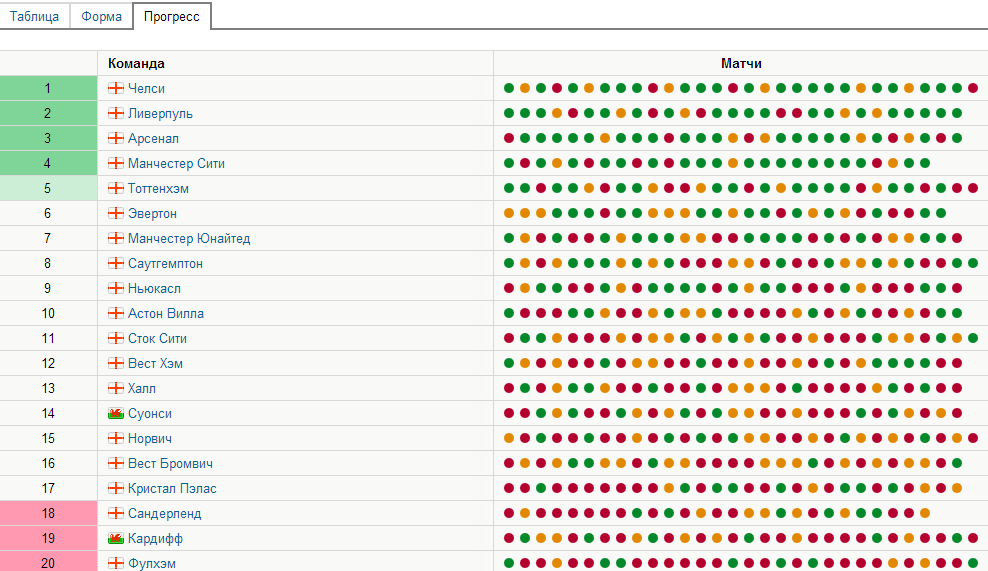Screen dimensions: 988x571
Task: Click Сандерленд's last match dot
Action: point(925,513)
